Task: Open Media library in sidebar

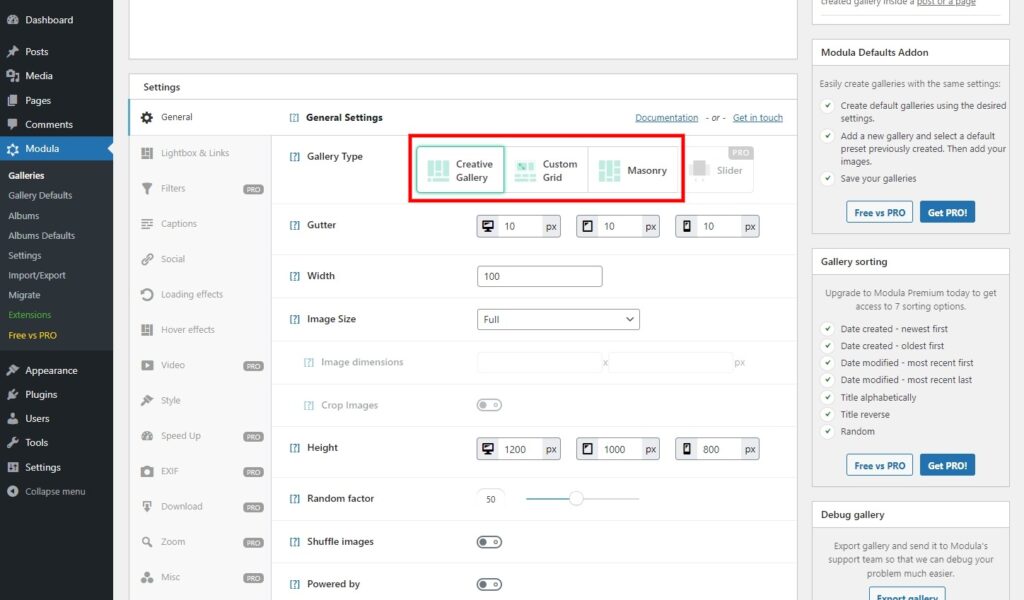Action: [39, 76]
